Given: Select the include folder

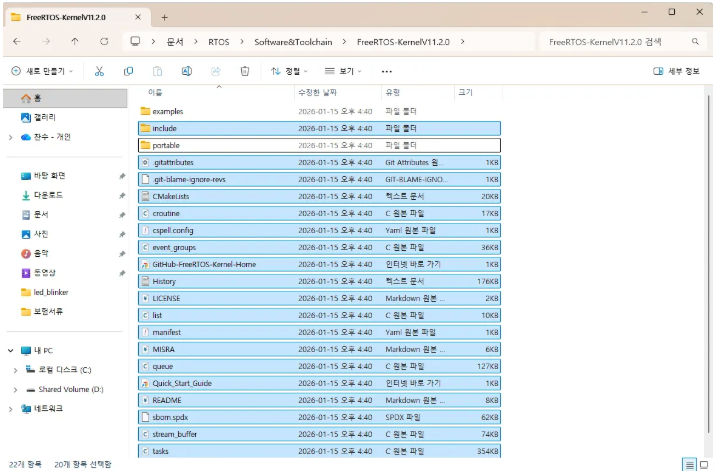Looking at the screenshot, I should pyautogui.click(x=319, y=128).
